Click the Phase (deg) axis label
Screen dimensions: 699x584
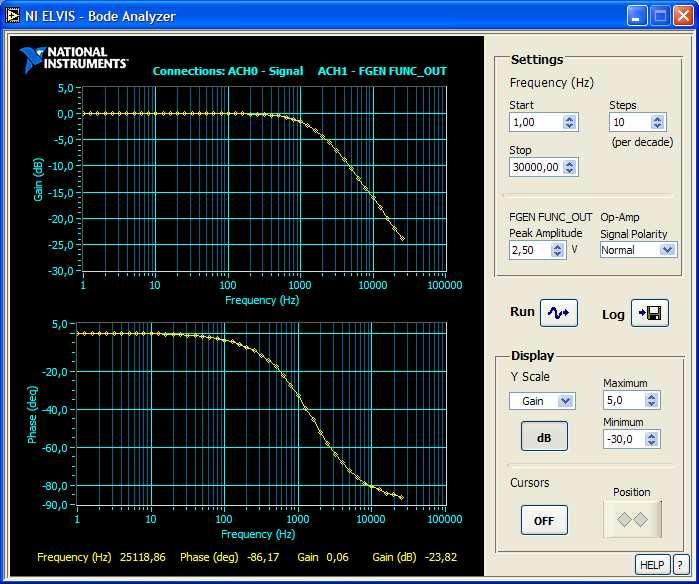pos(32,415)
